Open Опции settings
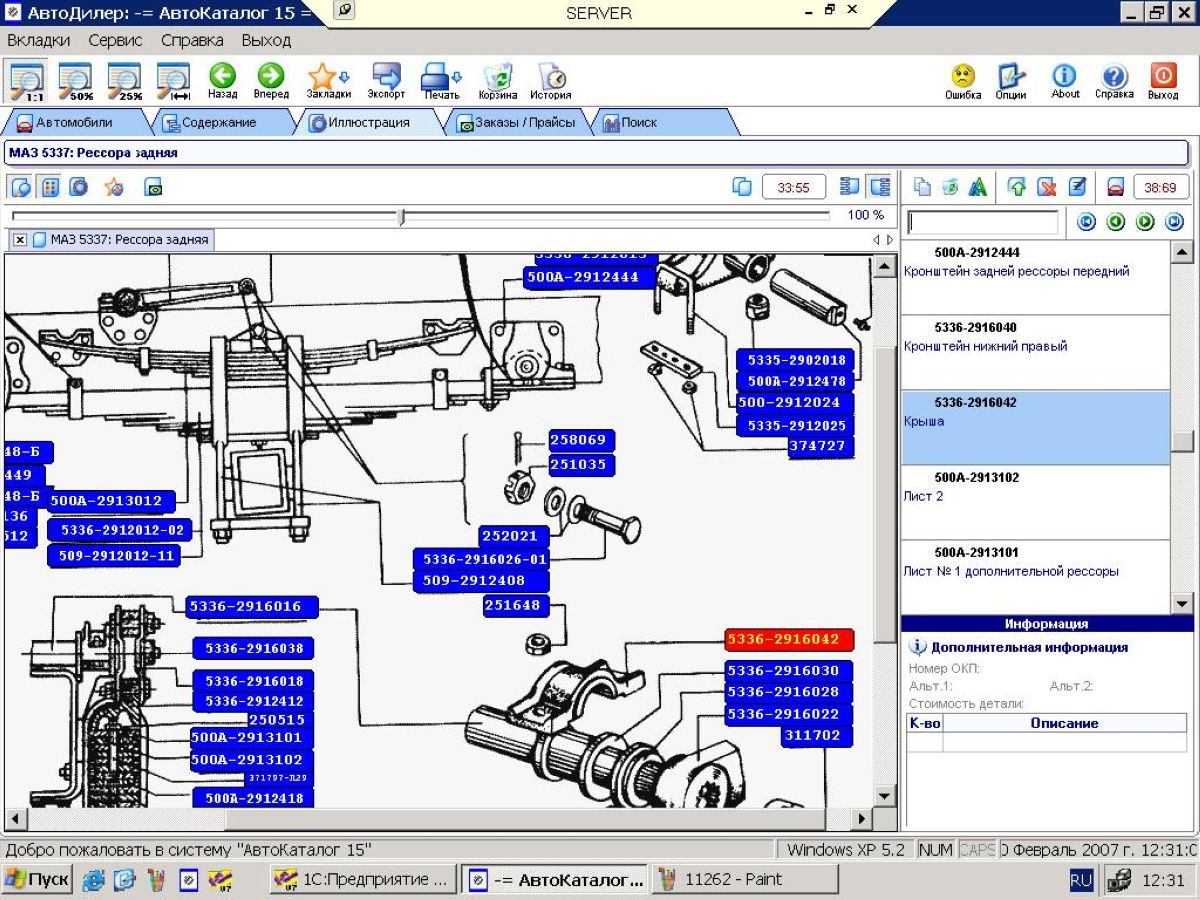Viewport: 1200px width, 900px height. [1011, 81]
